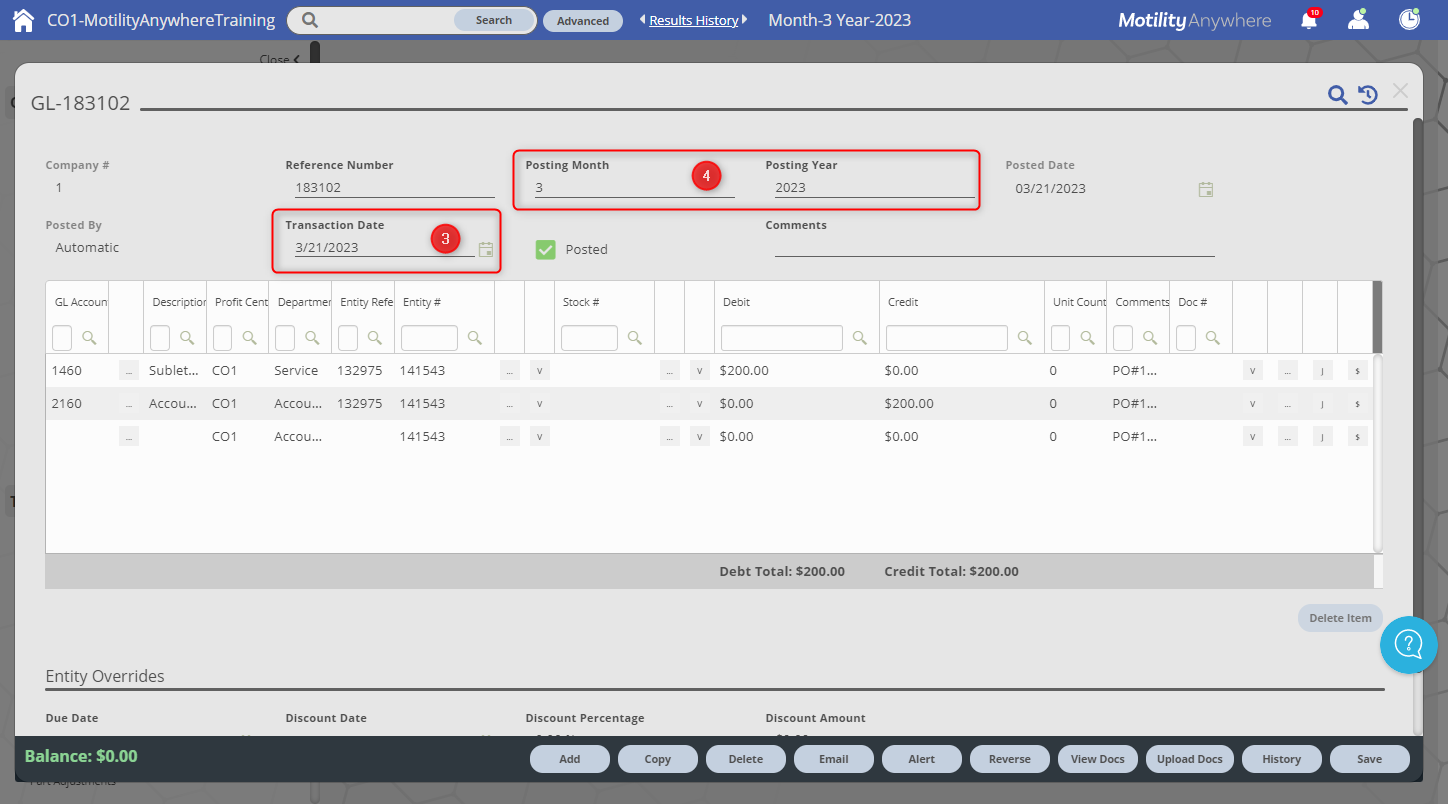The width and height of the screenshot is (1448, 804).
Task: Click the Email button
Action: 834,759
